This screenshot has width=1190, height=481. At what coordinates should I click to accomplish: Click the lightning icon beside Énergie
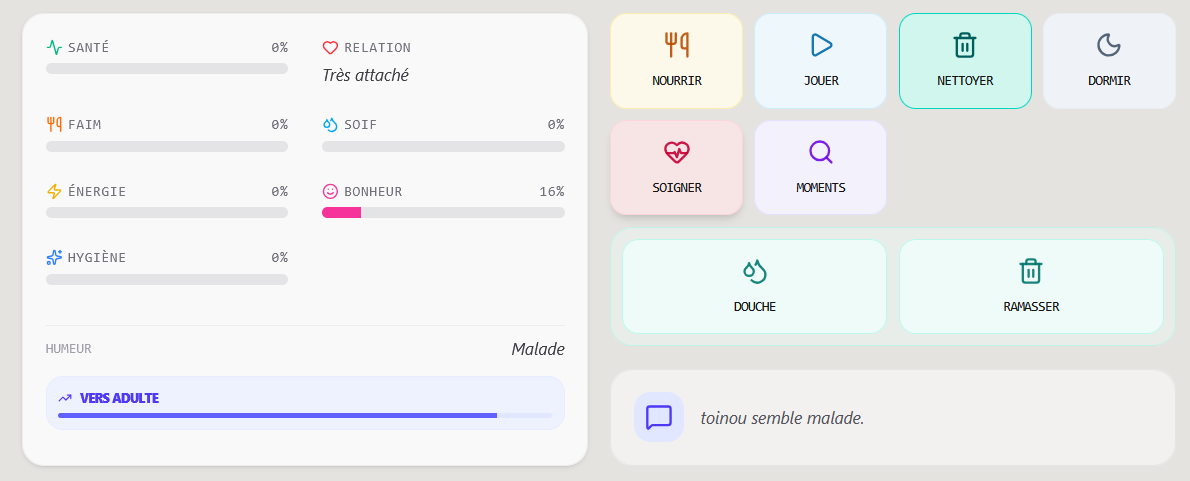tap(54, 191)
